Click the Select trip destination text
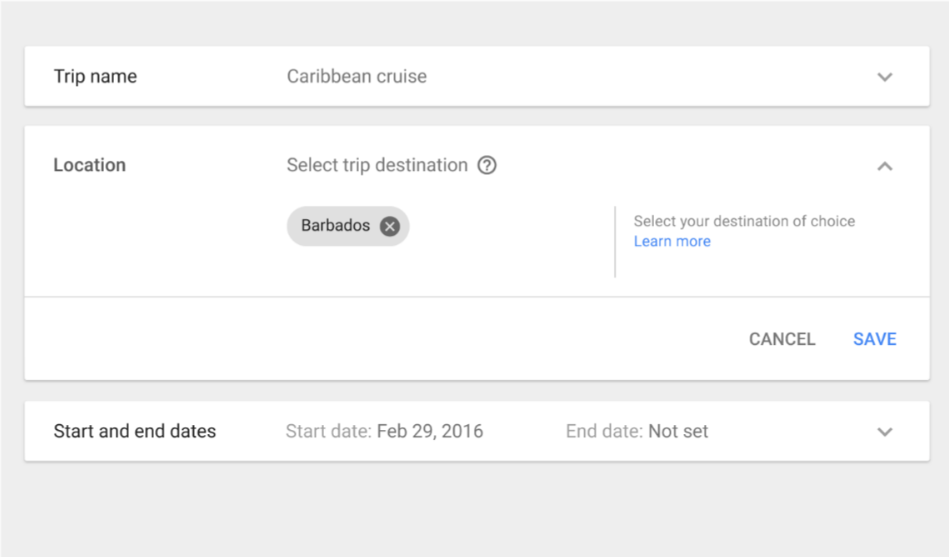Screen dimensions: 949x557 click(x=376, y=165)
